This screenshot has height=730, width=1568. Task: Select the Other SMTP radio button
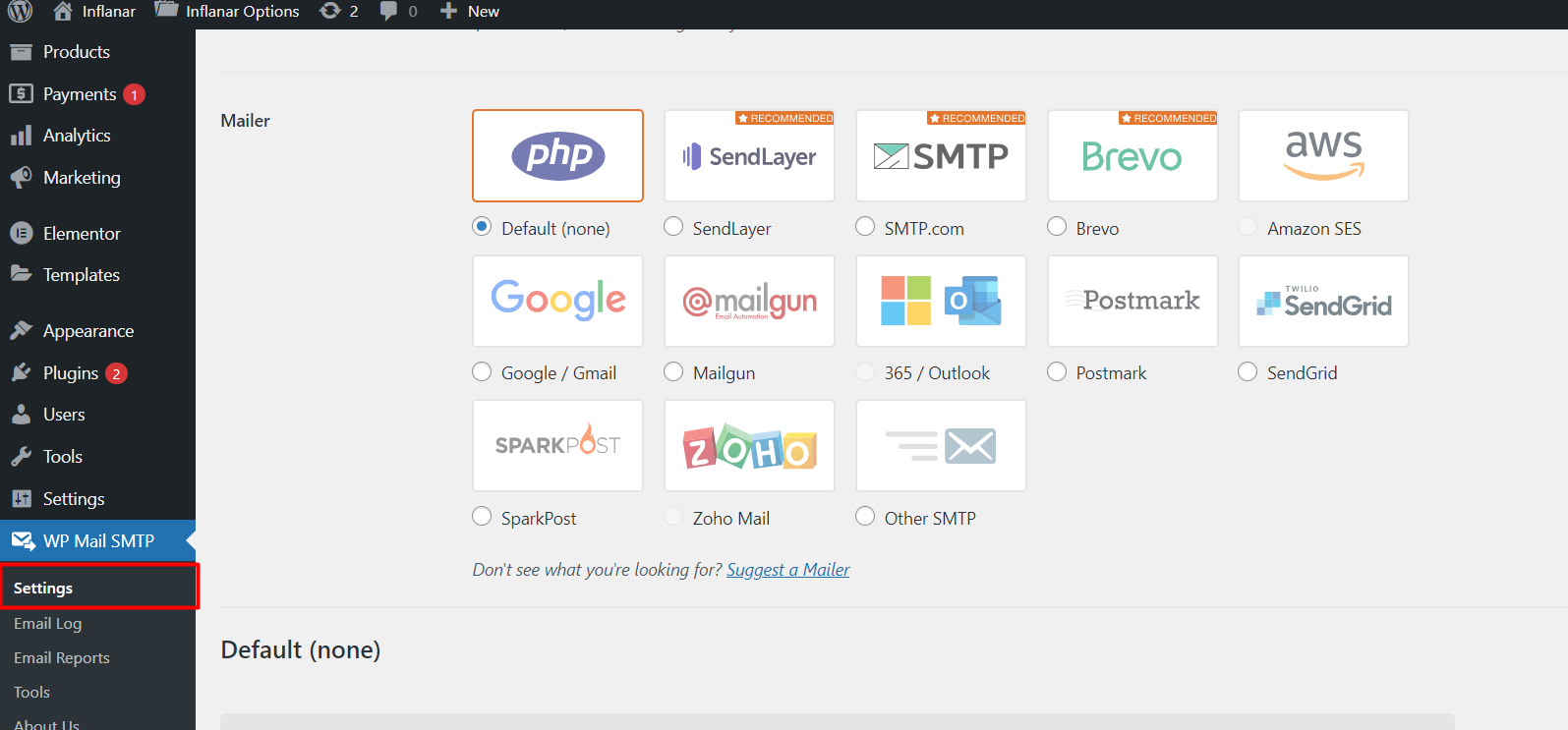pos(865,516)
